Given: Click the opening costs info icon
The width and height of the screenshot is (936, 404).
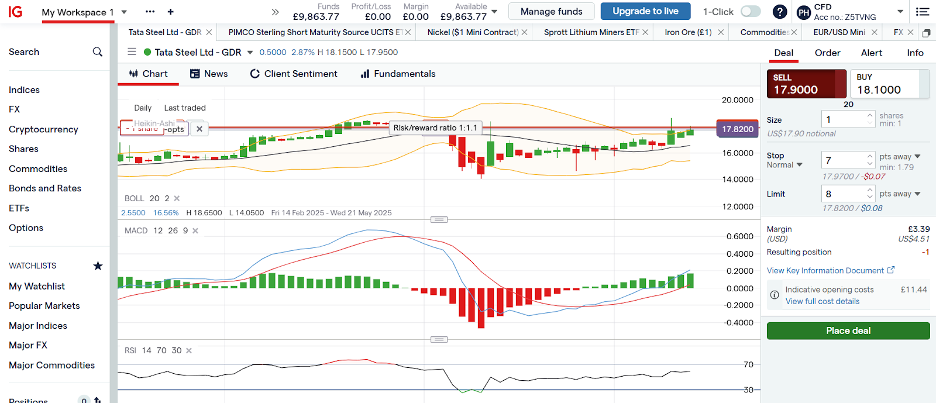Looking at the screenshot, I should click(774, 295).
